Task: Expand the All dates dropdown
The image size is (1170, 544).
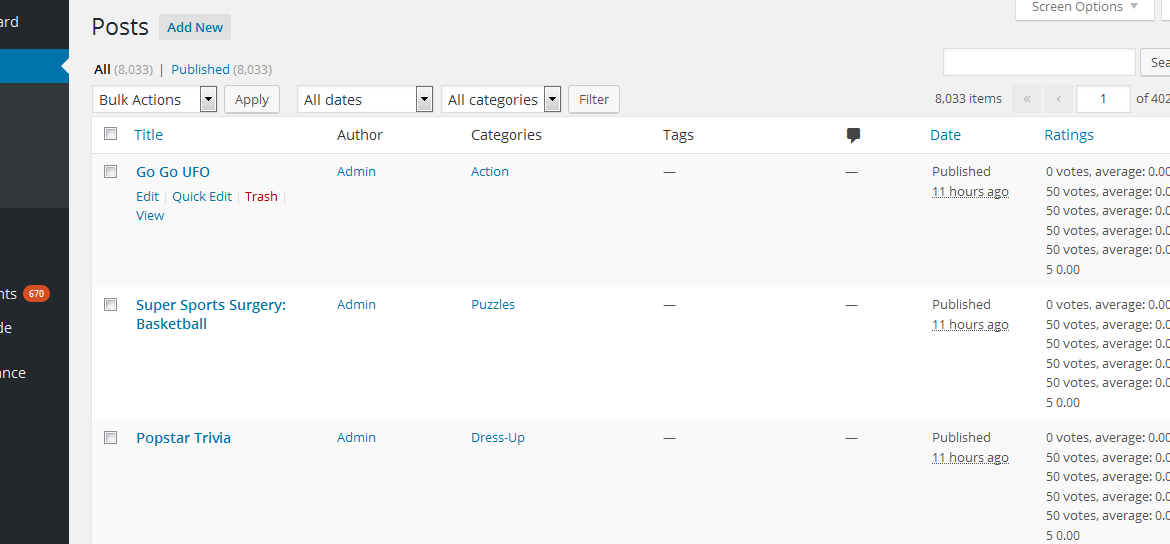Action: (365, 99)
